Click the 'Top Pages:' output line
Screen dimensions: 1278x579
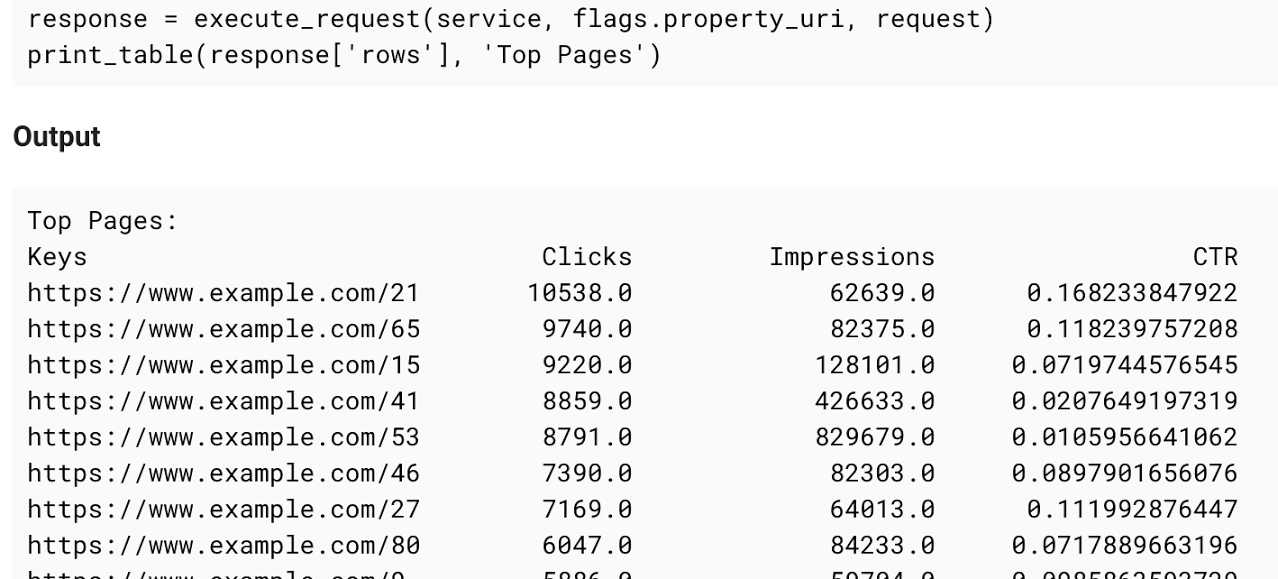click(x=102, y=221)
